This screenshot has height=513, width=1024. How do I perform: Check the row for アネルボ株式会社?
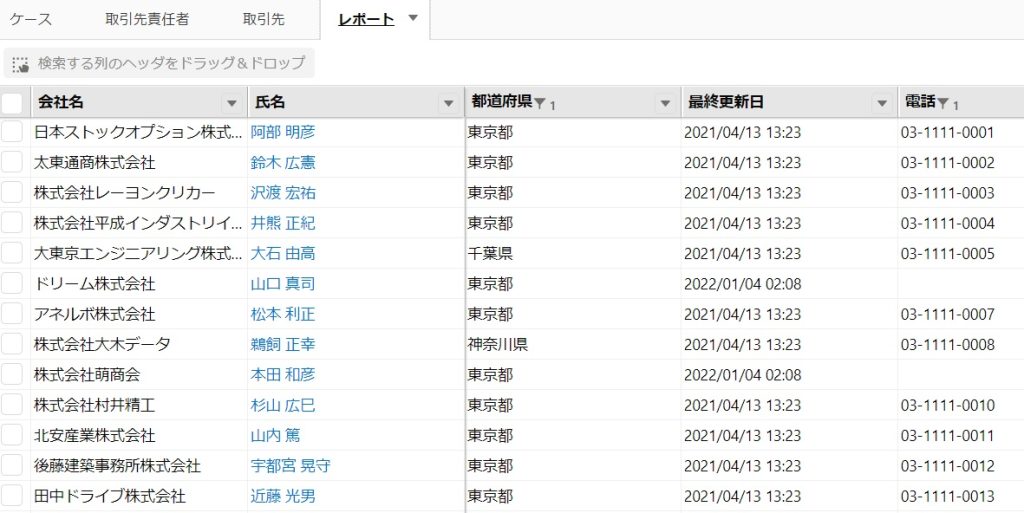pos(12,314)
